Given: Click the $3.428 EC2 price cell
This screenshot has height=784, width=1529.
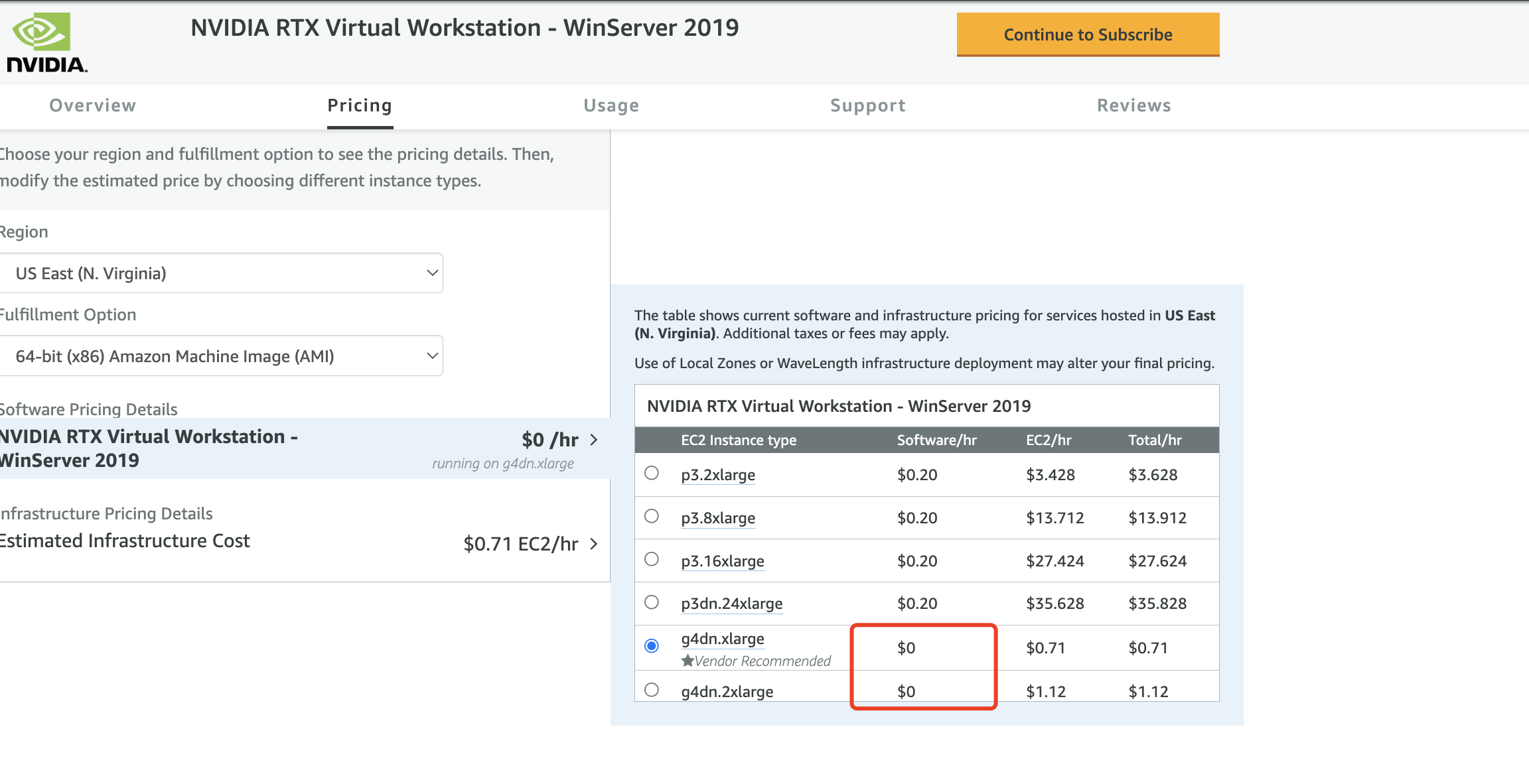Looking at the screenshot, I should click(1051, 475).
